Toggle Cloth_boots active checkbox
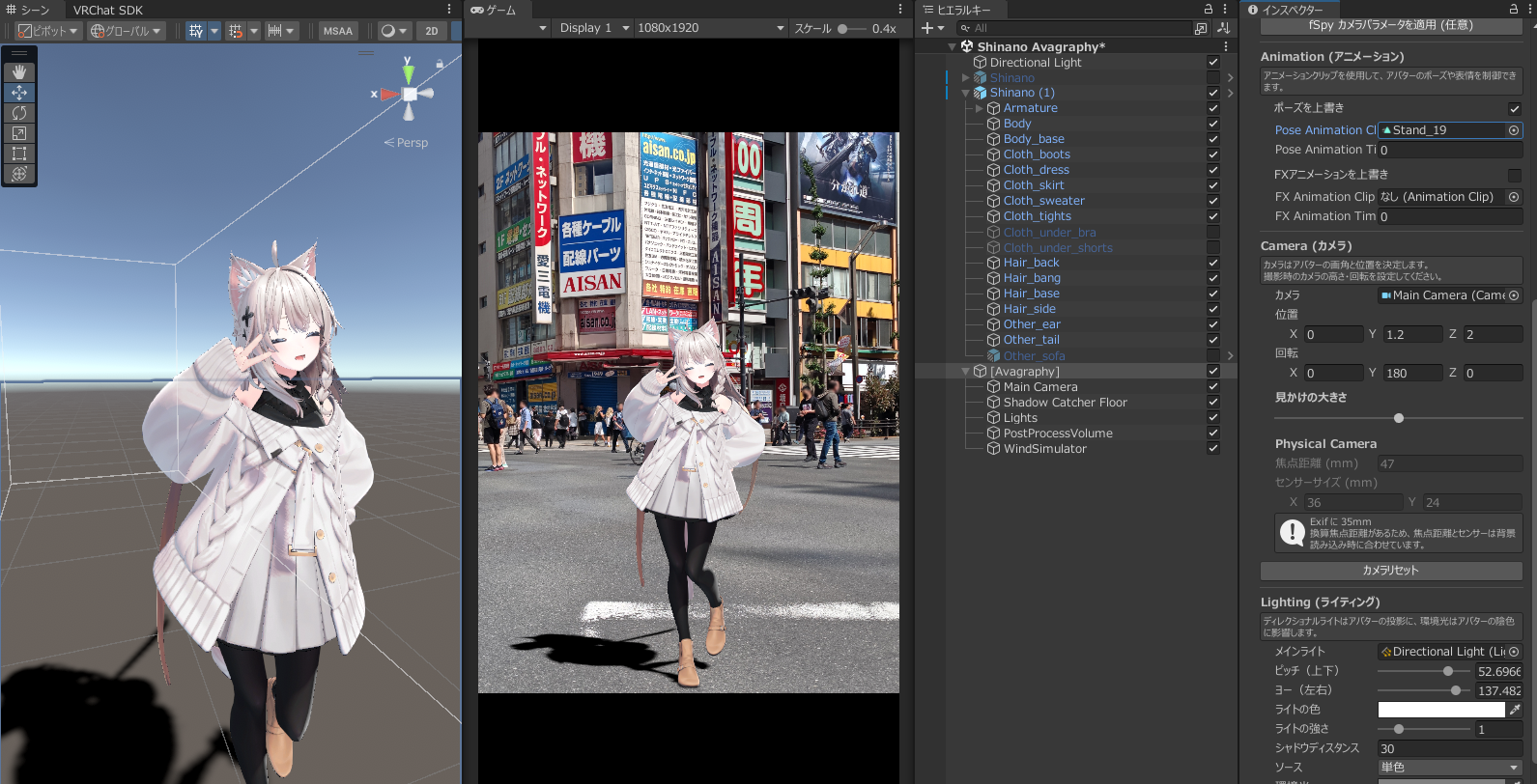The height and width of the screenshot is (784, 1537). [1213, 154]
